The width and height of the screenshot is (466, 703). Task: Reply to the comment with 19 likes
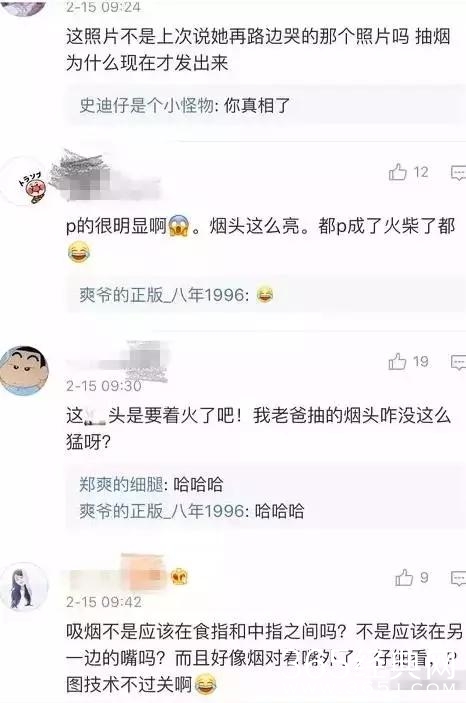click(458, 363)
